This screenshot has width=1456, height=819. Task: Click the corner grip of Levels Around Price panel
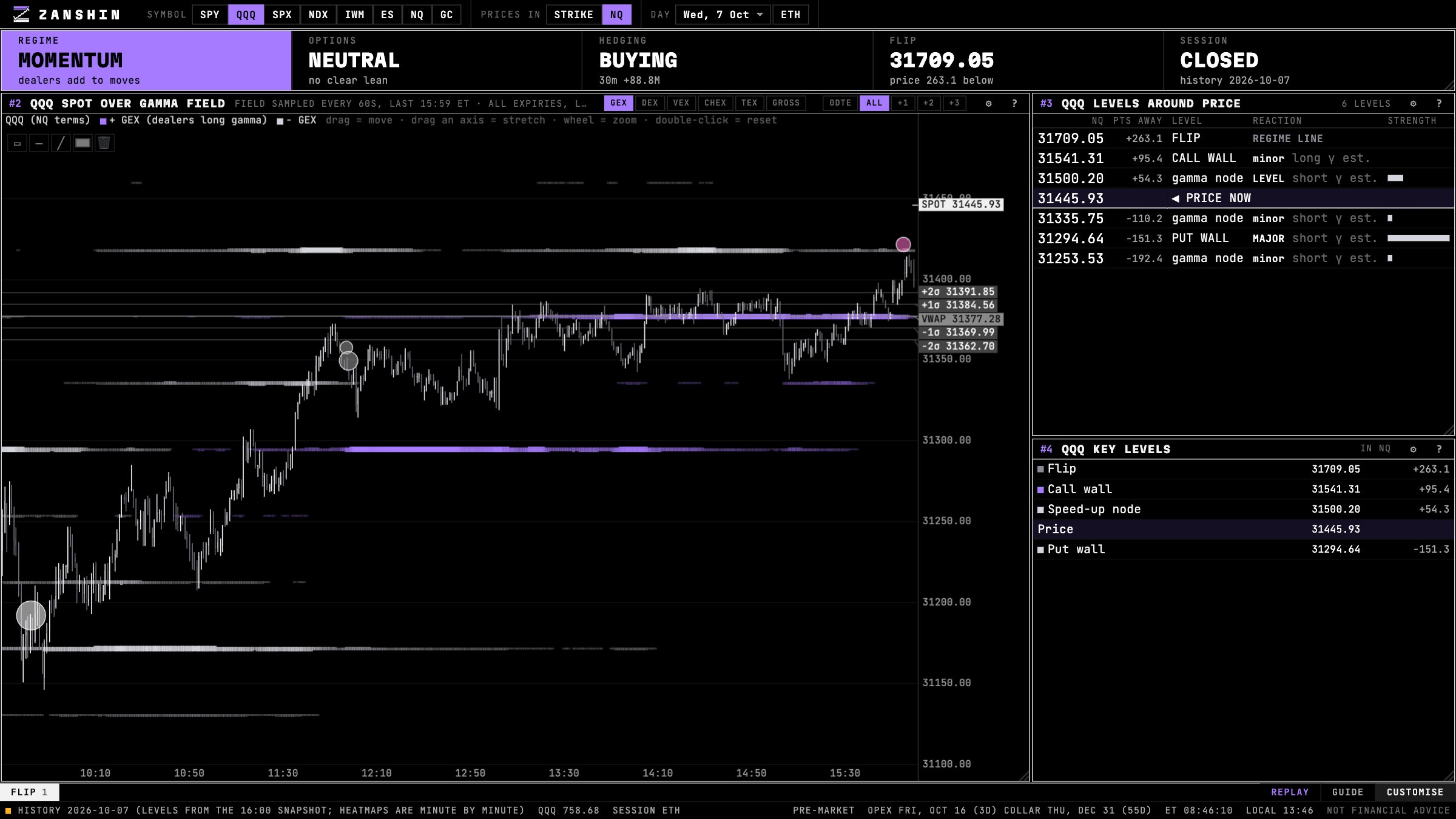tap(1449, 430)
